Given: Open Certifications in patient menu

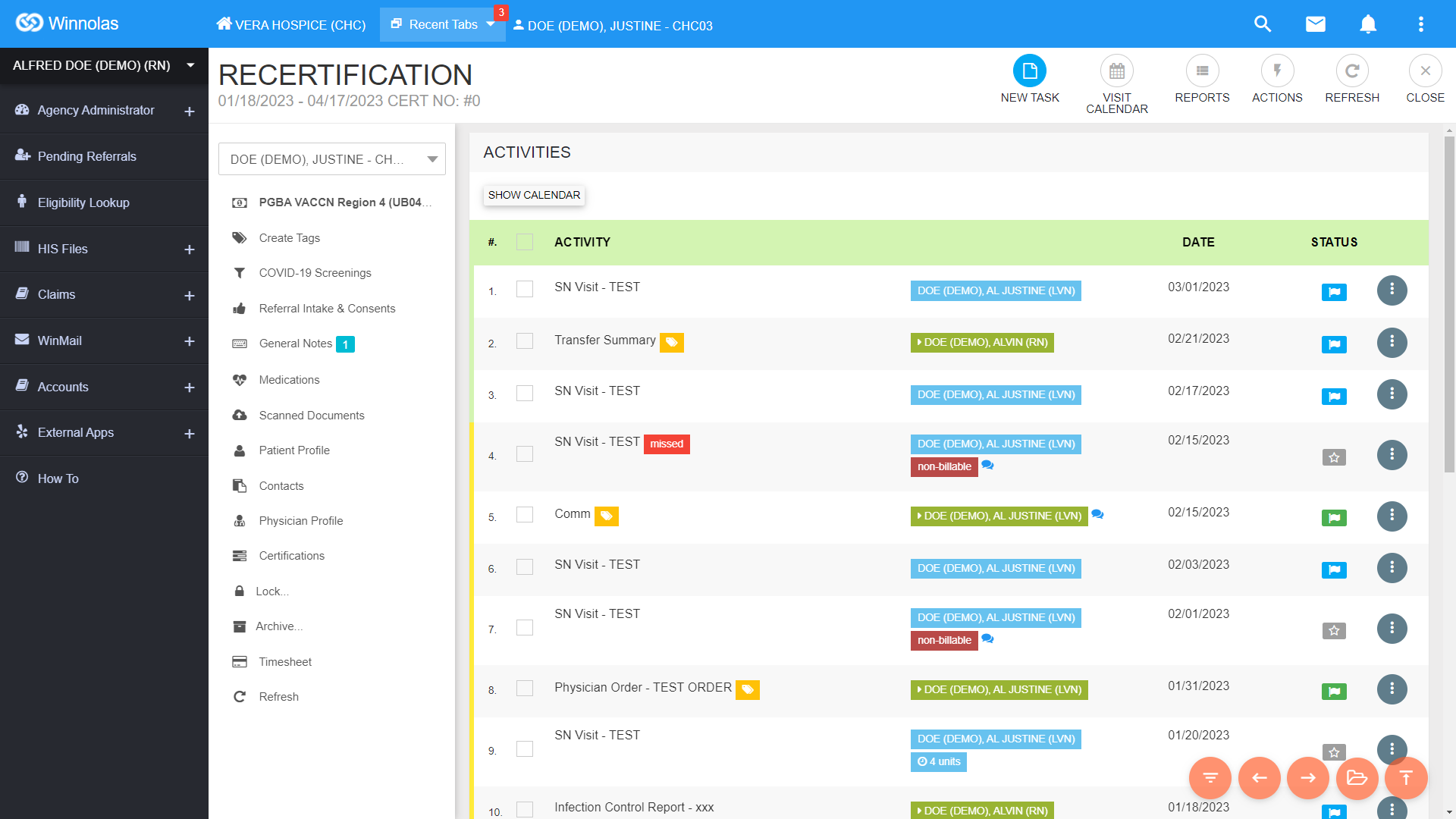Looking at the screenshot, I should 292,556.
